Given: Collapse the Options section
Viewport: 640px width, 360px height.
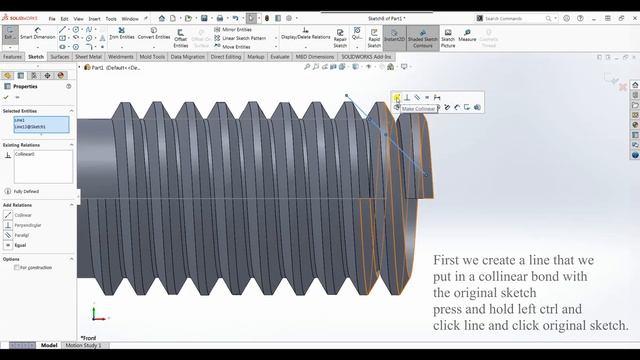Looking at the screenshot, I should coord(71,259).
